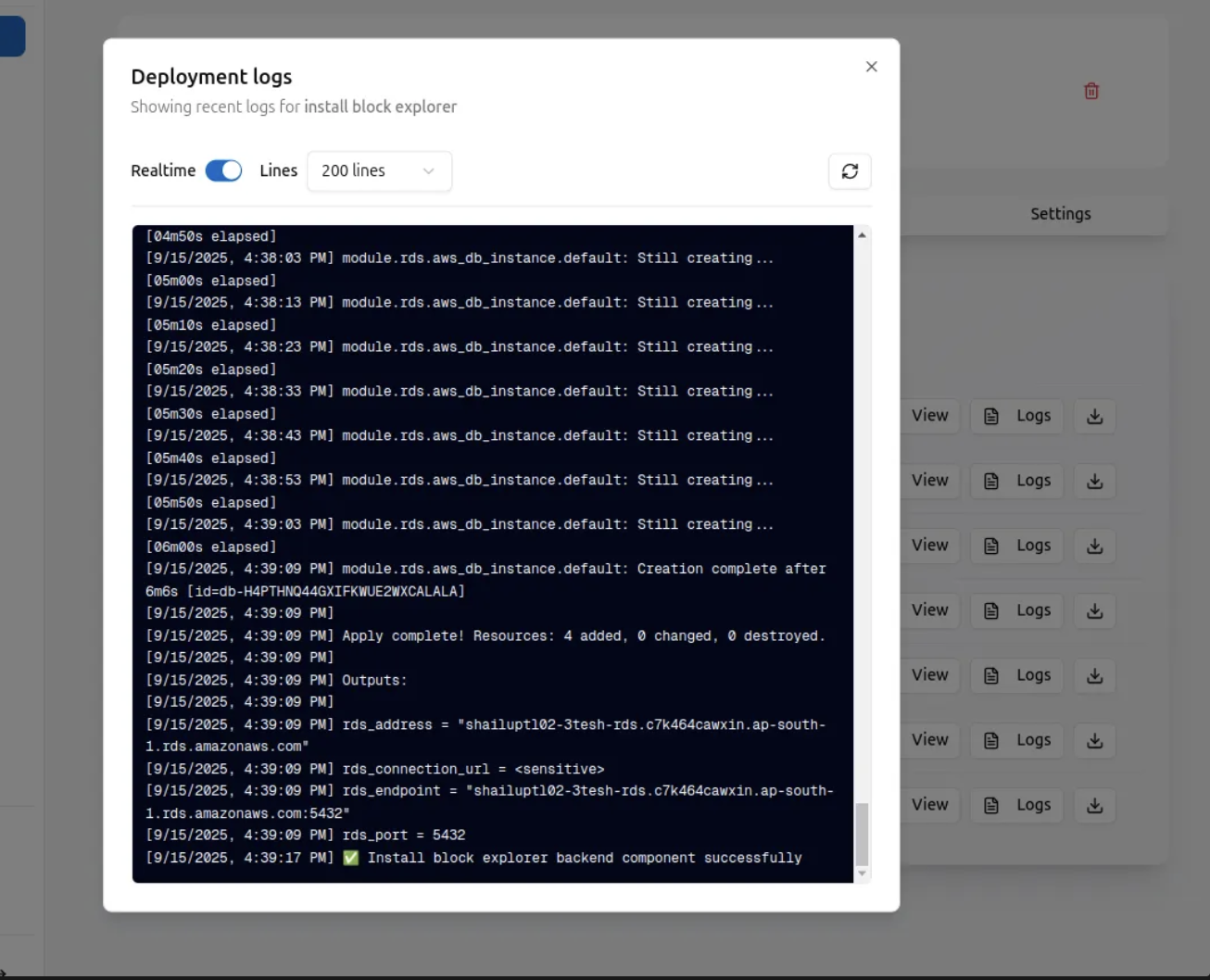The width and height of the screenshot is (1210, 980).
Task: Click the red trash delete icon
Action: click(x=1091, y=91)
